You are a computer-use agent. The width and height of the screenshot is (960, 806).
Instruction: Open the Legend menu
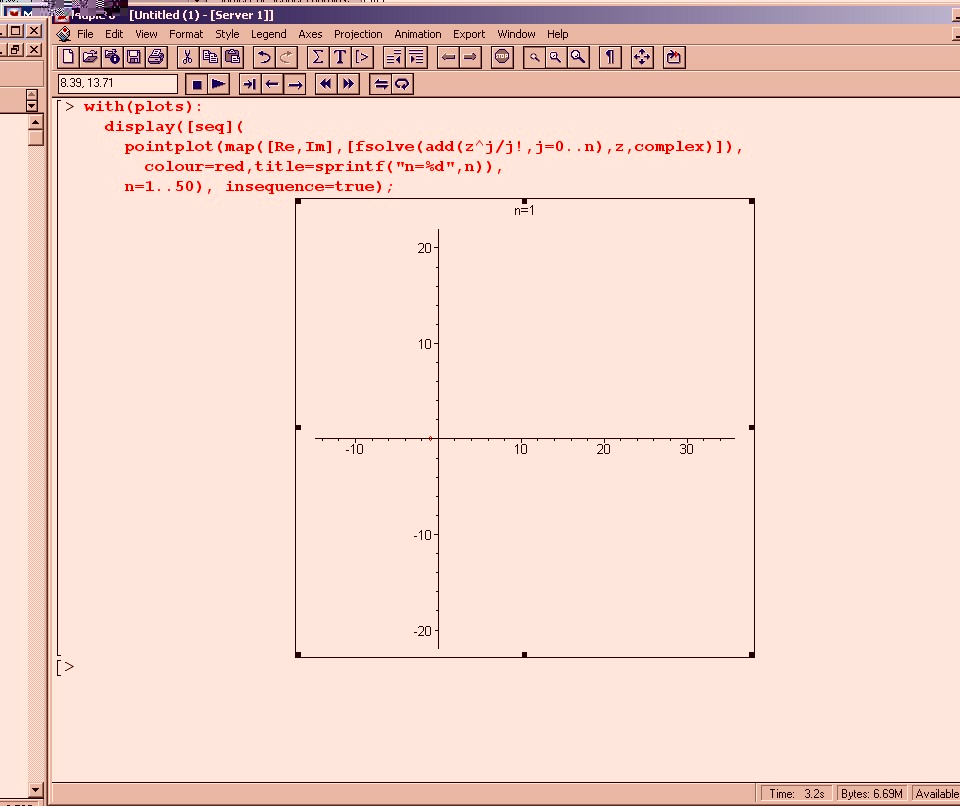[269, 34]
